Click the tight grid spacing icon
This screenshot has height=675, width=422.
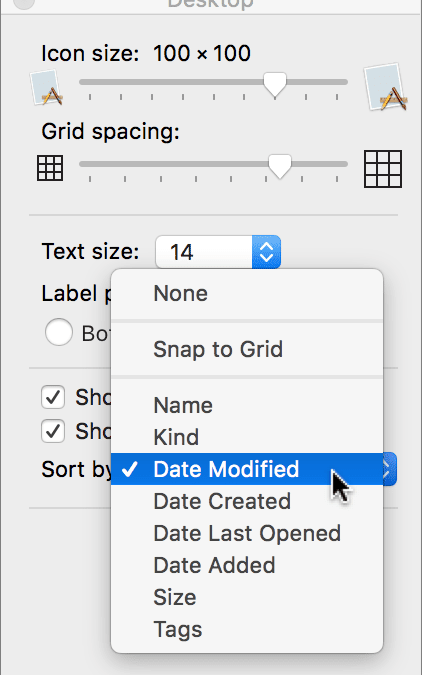(50, 168)
